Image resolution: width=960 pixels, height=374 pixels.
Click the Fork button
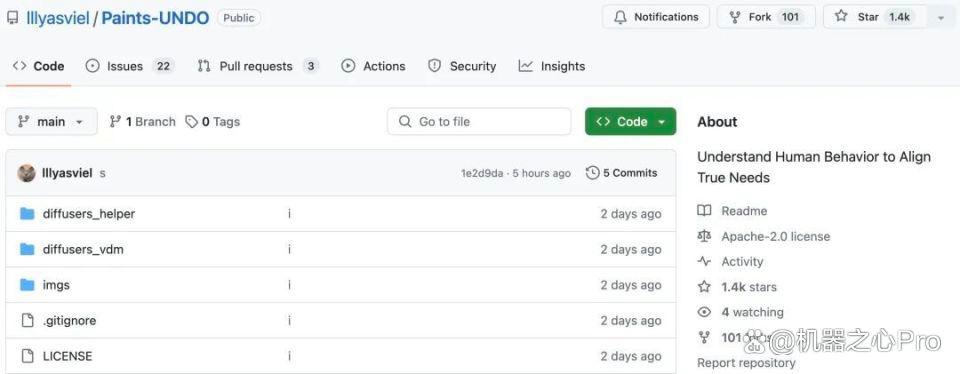766,17
